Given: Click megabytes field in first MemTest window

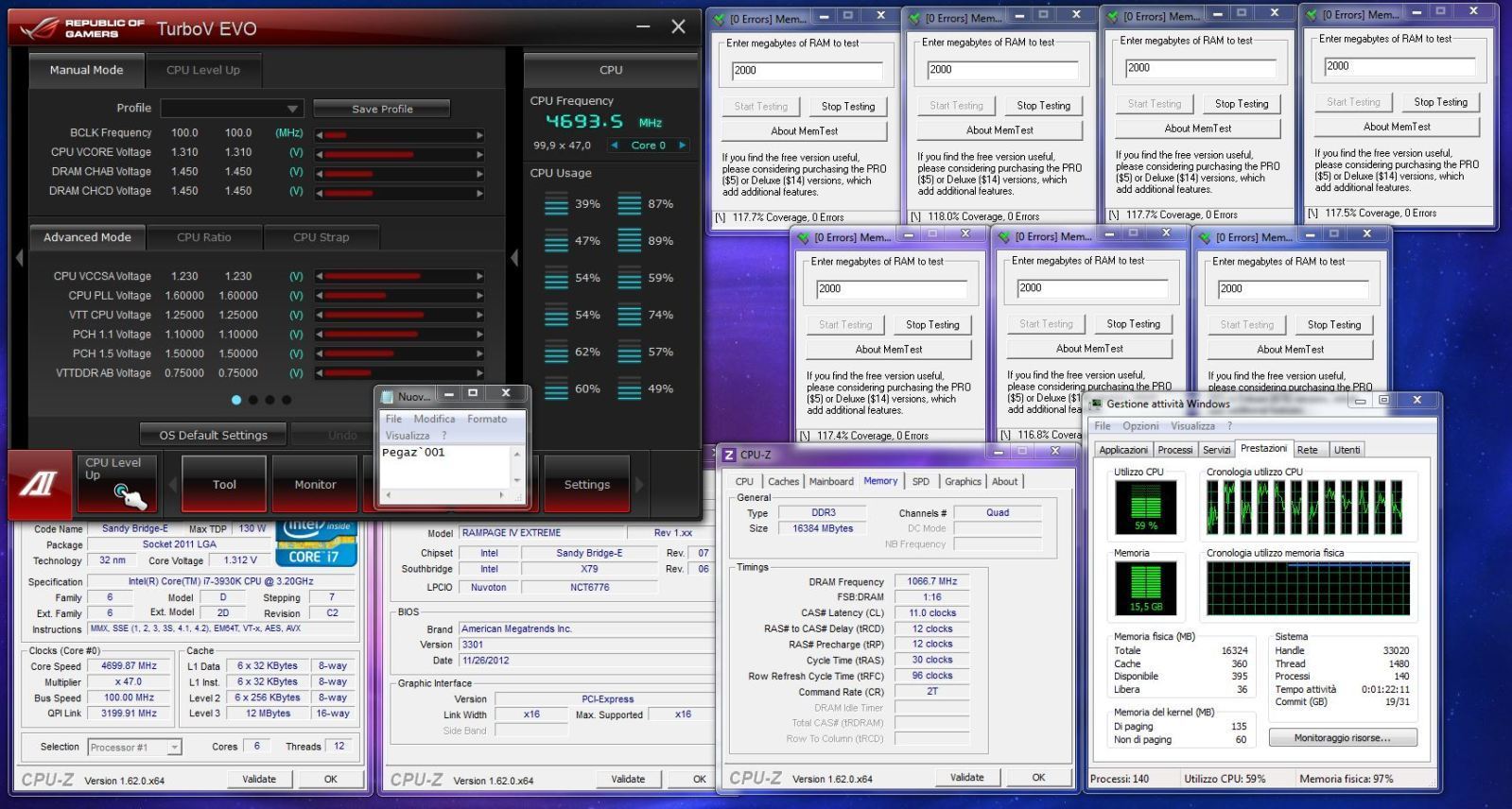Looking at the screenshot, I should coord(807,71).
